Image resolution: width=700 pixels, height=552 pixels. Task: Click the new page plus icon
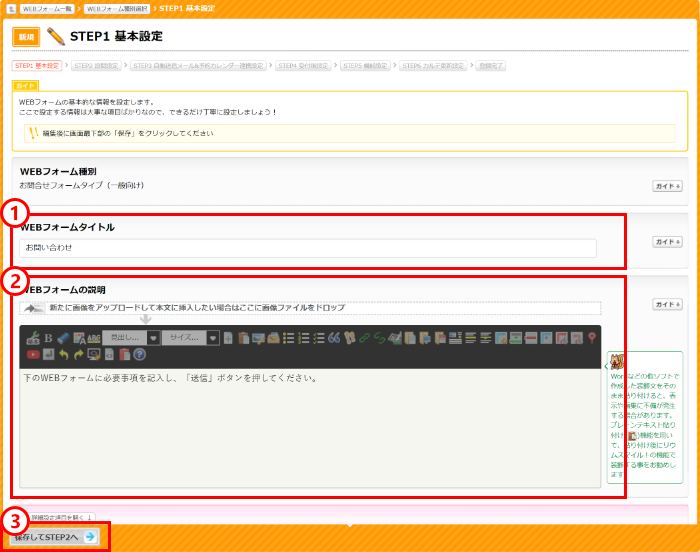point(228,338)
